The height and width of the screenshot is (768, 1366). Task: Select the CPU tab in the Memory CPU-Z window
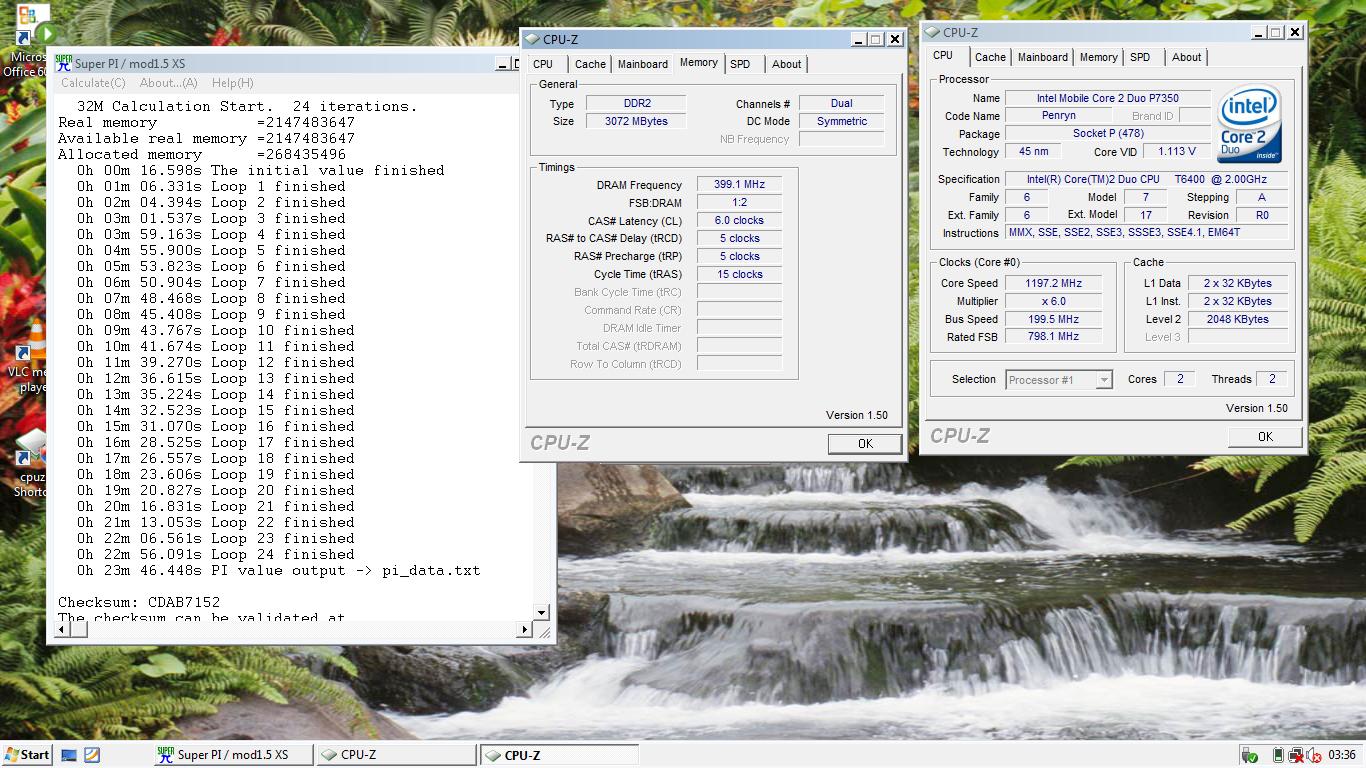543,64
